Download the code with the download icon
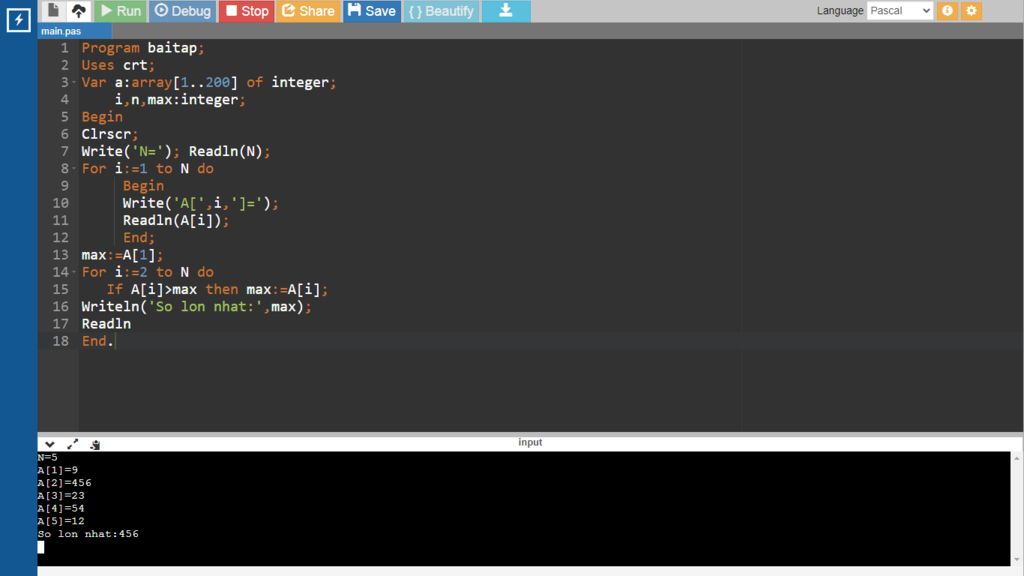The height and width of the screenshot is (576, 1024). coord(506,11)
